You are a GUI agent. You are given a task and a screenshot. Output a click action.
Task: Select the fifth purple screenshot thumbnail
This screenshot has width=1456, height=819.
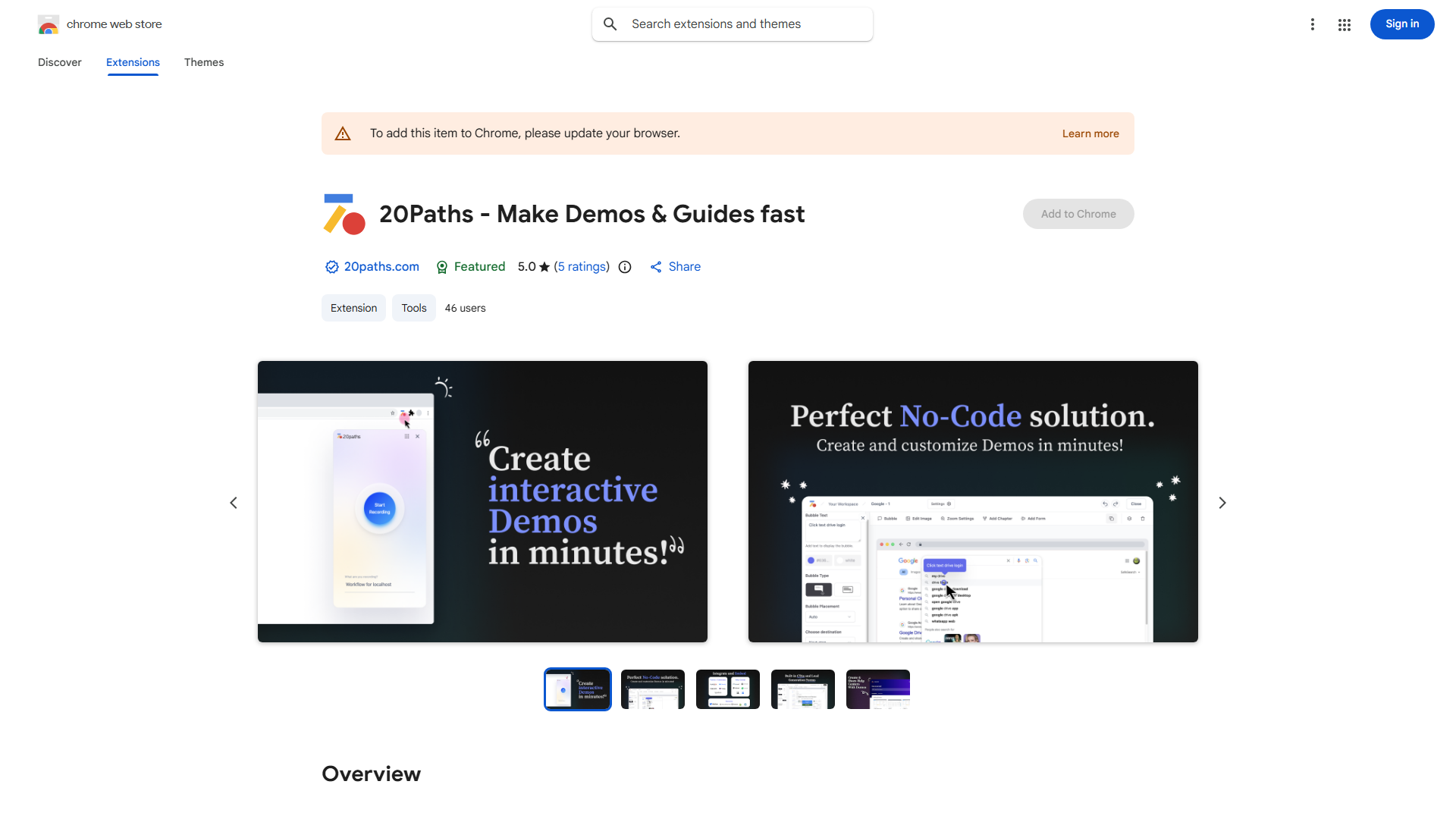point(877,689)
